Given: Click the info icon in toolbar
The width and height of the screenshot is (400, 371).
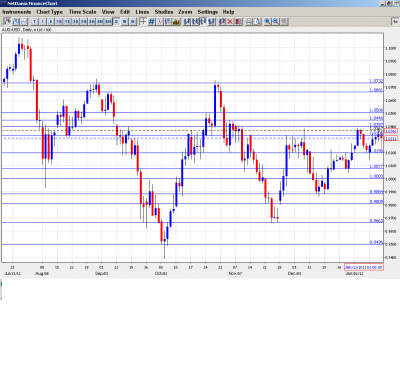Looking at the screenshot, I should (160, 22).
